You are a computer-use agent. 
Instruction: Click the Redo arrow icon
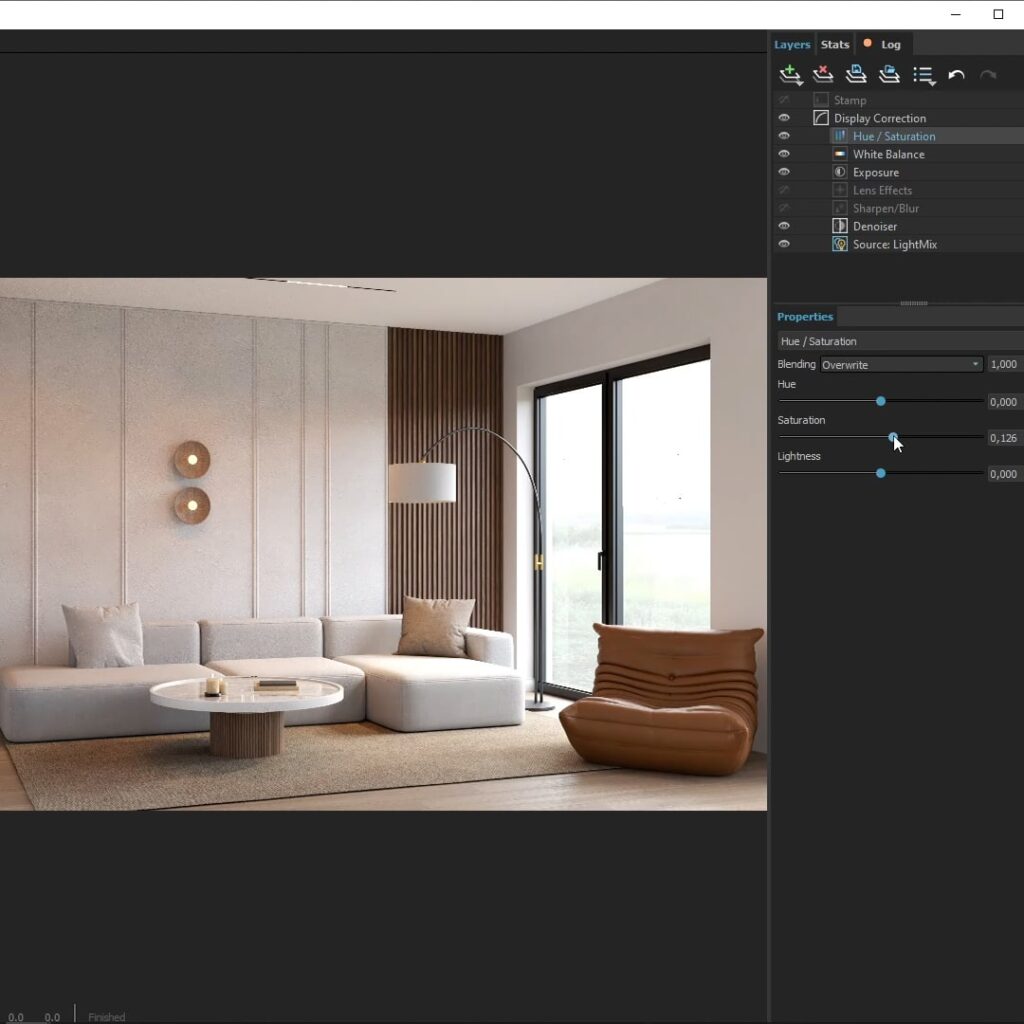pyautogui.click(x=988, y=75)
